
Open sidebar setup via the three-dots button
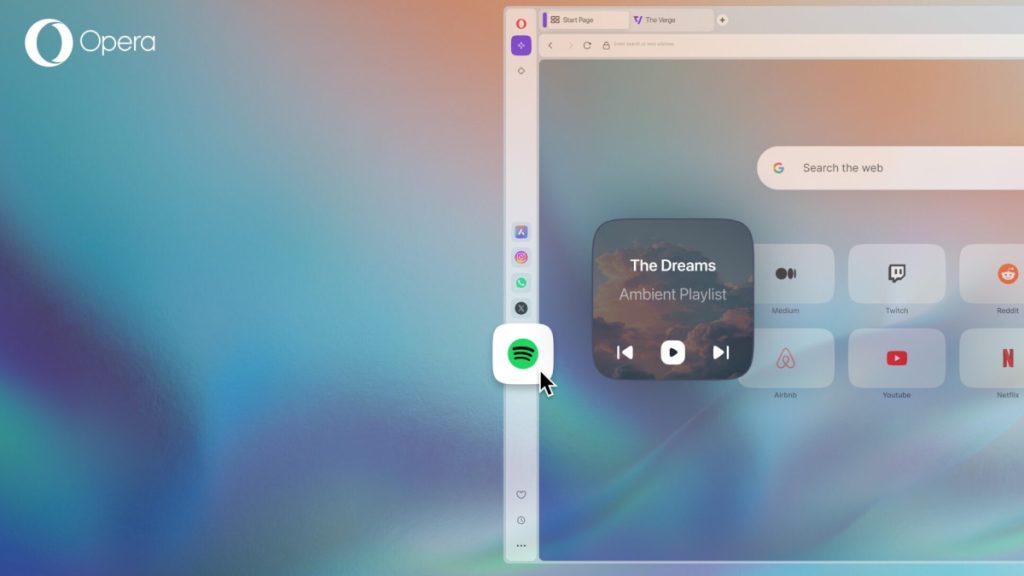pos(521,545)
